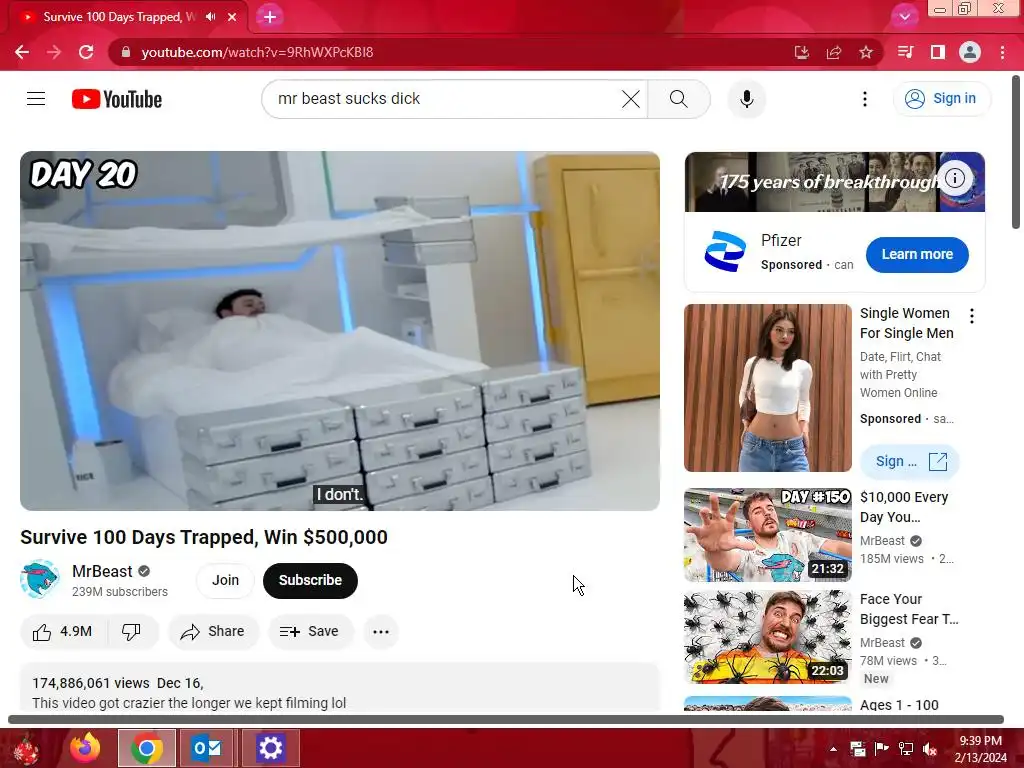1024x768 pixels.
Task: Like the video with thumbs up
Action: click(x=63, y=632)
